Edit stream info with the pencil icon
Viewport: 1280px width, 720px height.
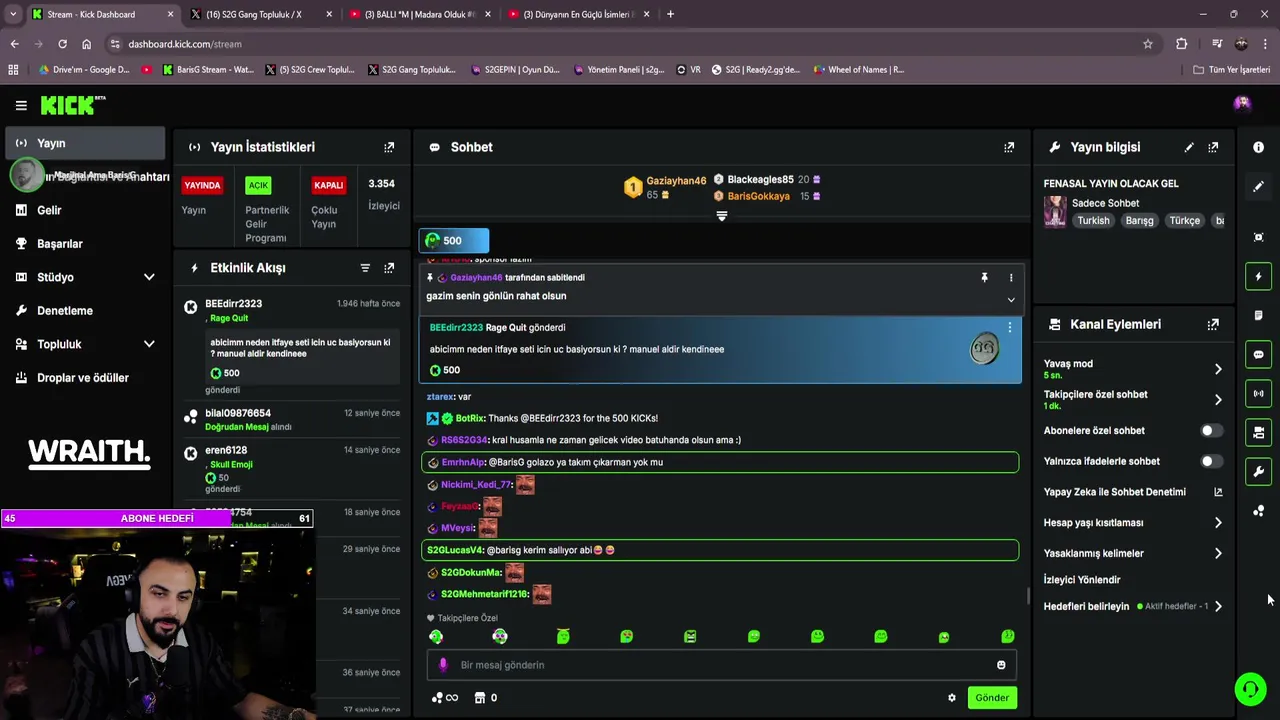(1189, 147)
